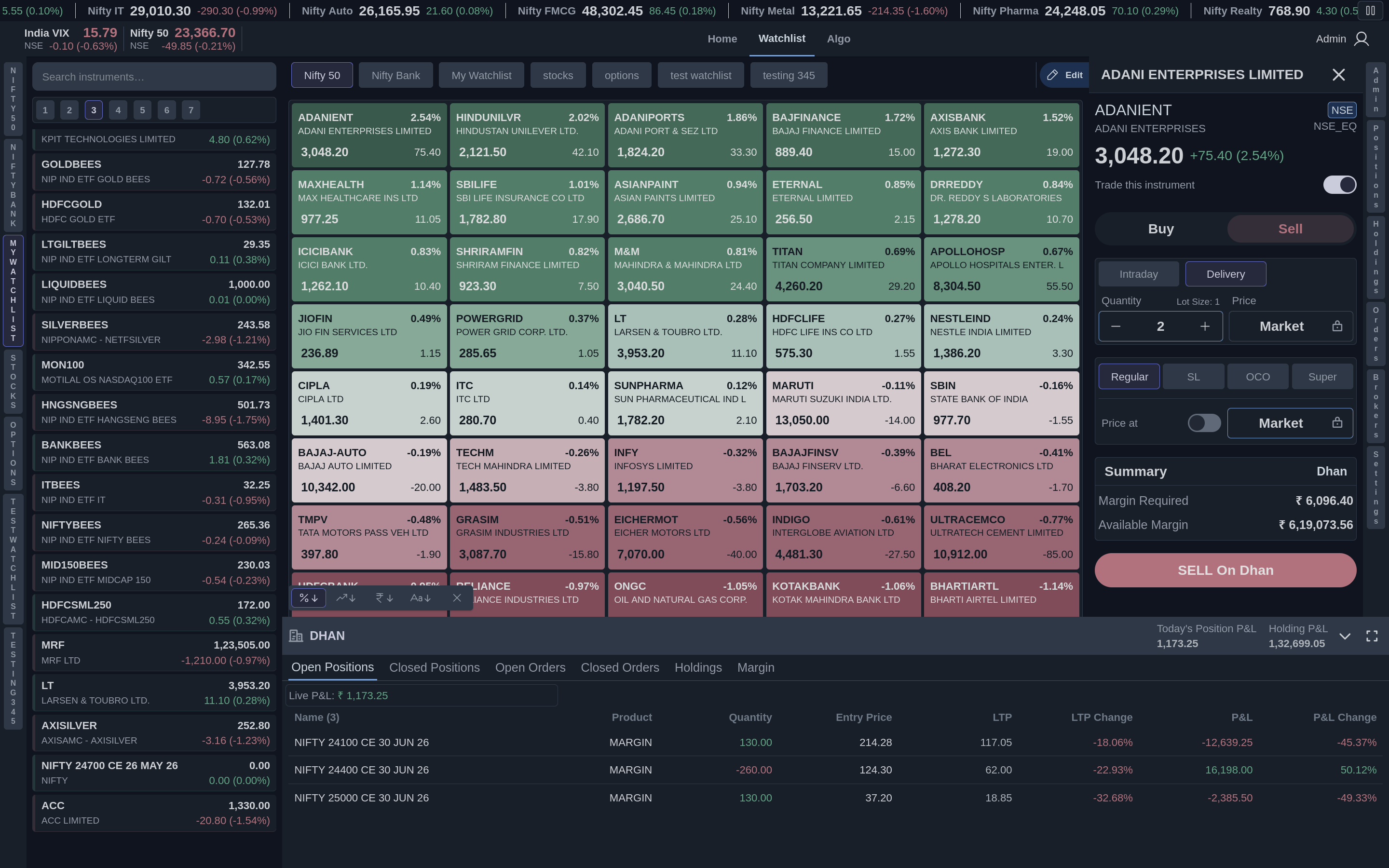Click the NSE exchange badge
1389x868 pixels.
point(1341,109)
